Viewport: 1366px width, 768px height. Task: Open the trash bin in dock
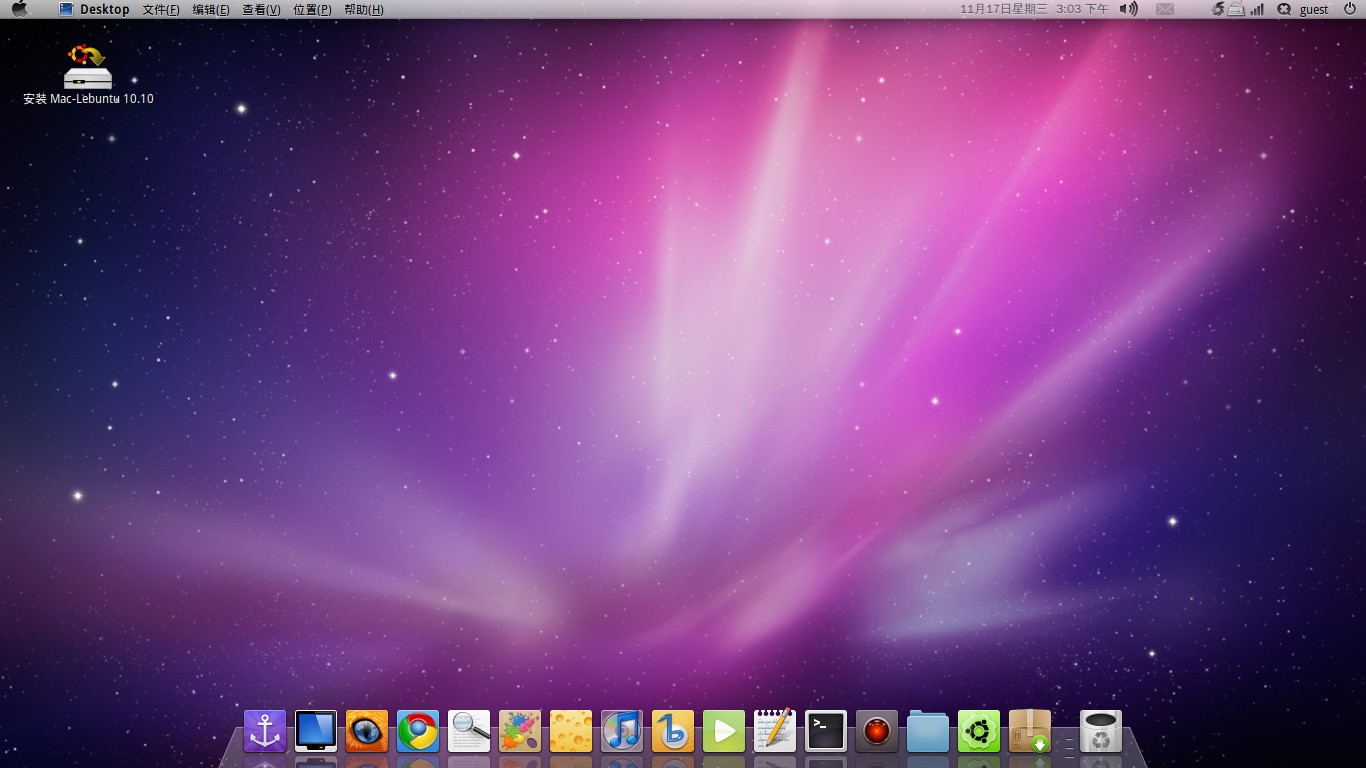pyautogui.click(x=1101, y=731)
